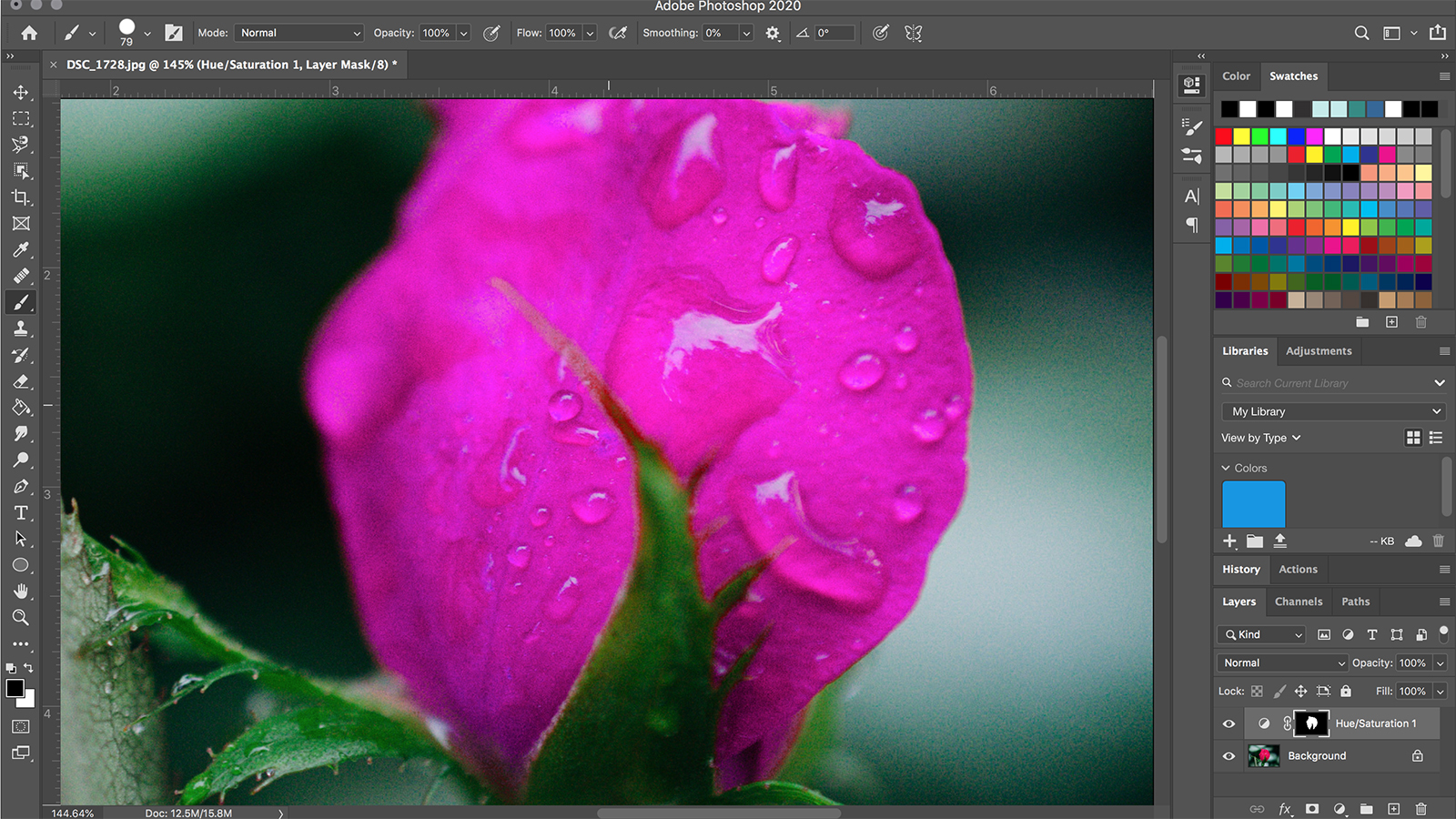Viewport: 1456px width, 819px height.
Task: Select the Crop tool
Action: pos(20,197)
